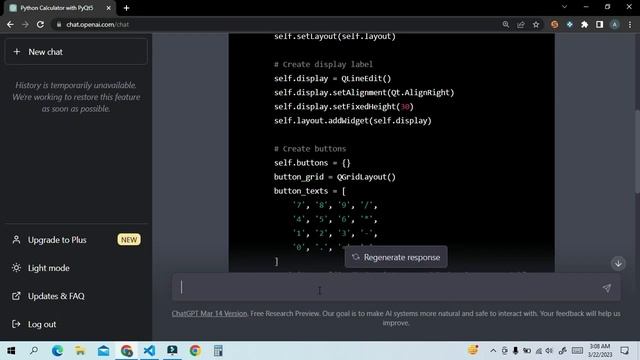The height and width of the screenshot is (360, 640).
Task: Switch to Light mode
Action: [x=76, y=268]
